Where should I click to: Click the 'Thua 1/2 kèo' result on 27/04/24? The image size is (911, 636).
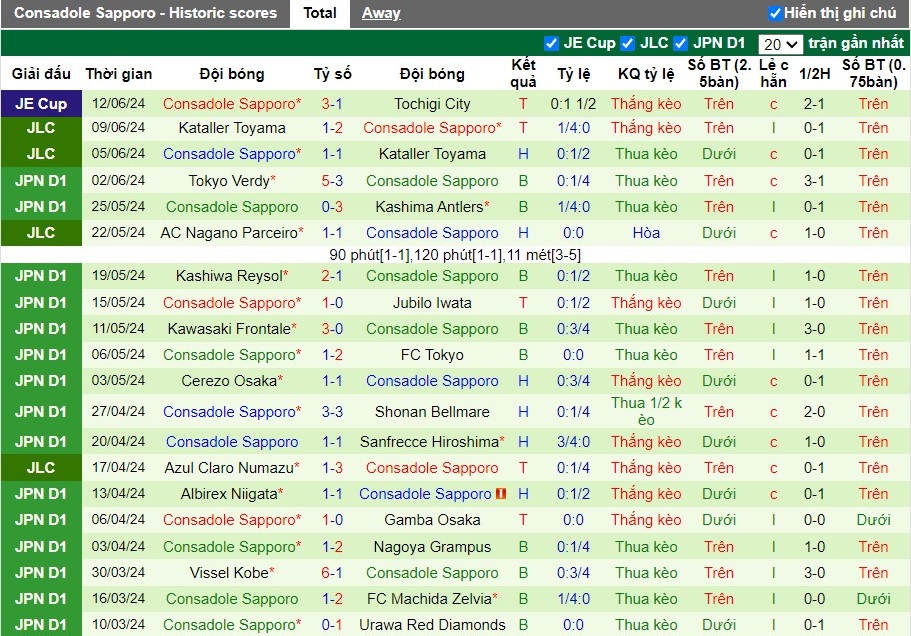coord(646,411)
